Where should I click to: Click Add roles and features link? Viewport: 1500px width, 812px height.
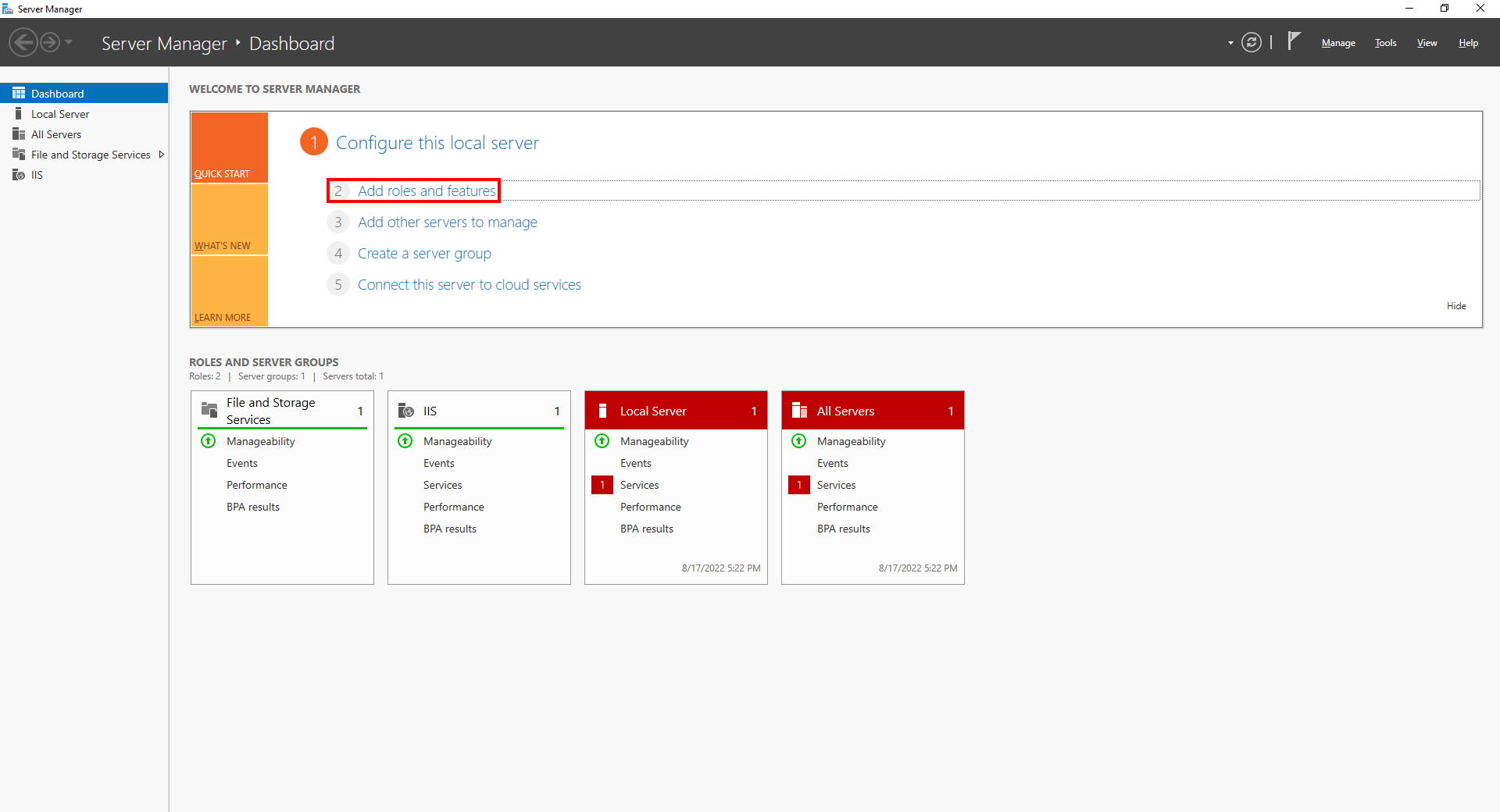[x=427, y=191]
